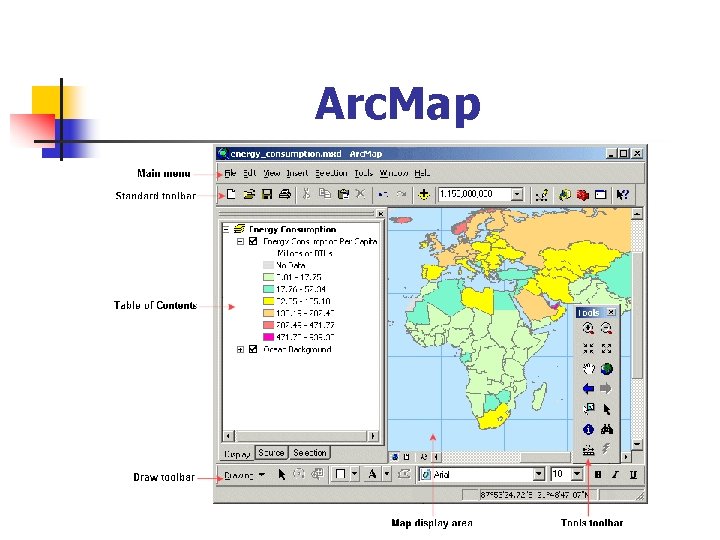Image resolution: width=720 pixels, height=540 pixels.
Task: Select the Select Features tool
Action: [588, 409]
